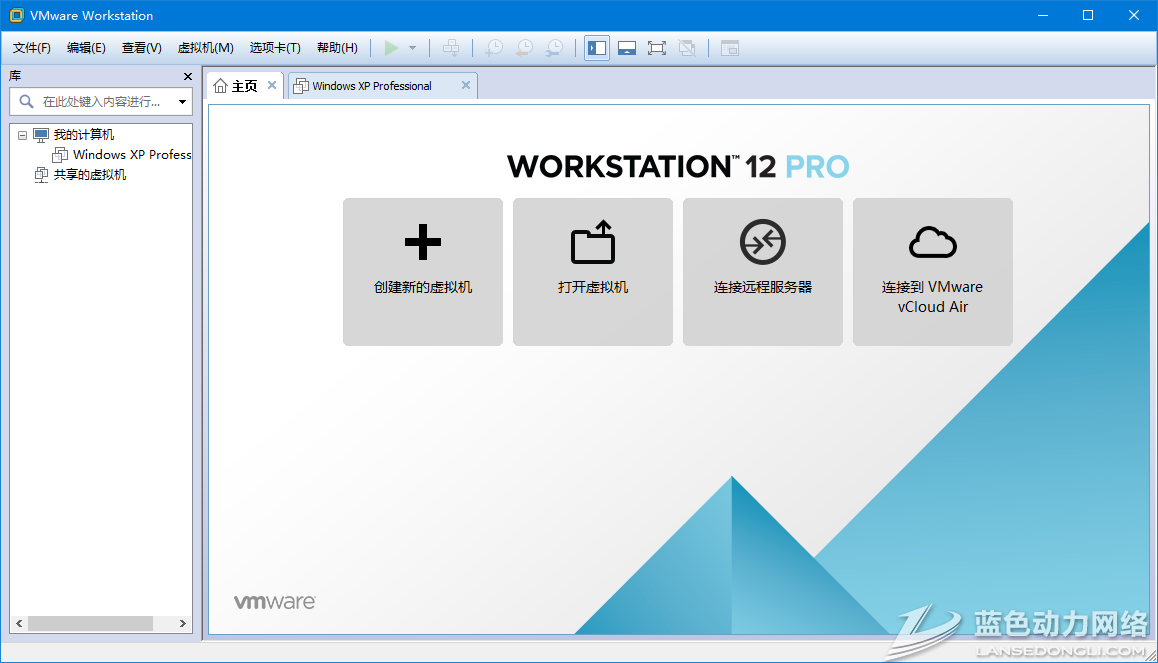
Task: Collapse the 我的计算机 tree node
Action: pos(23,135)
